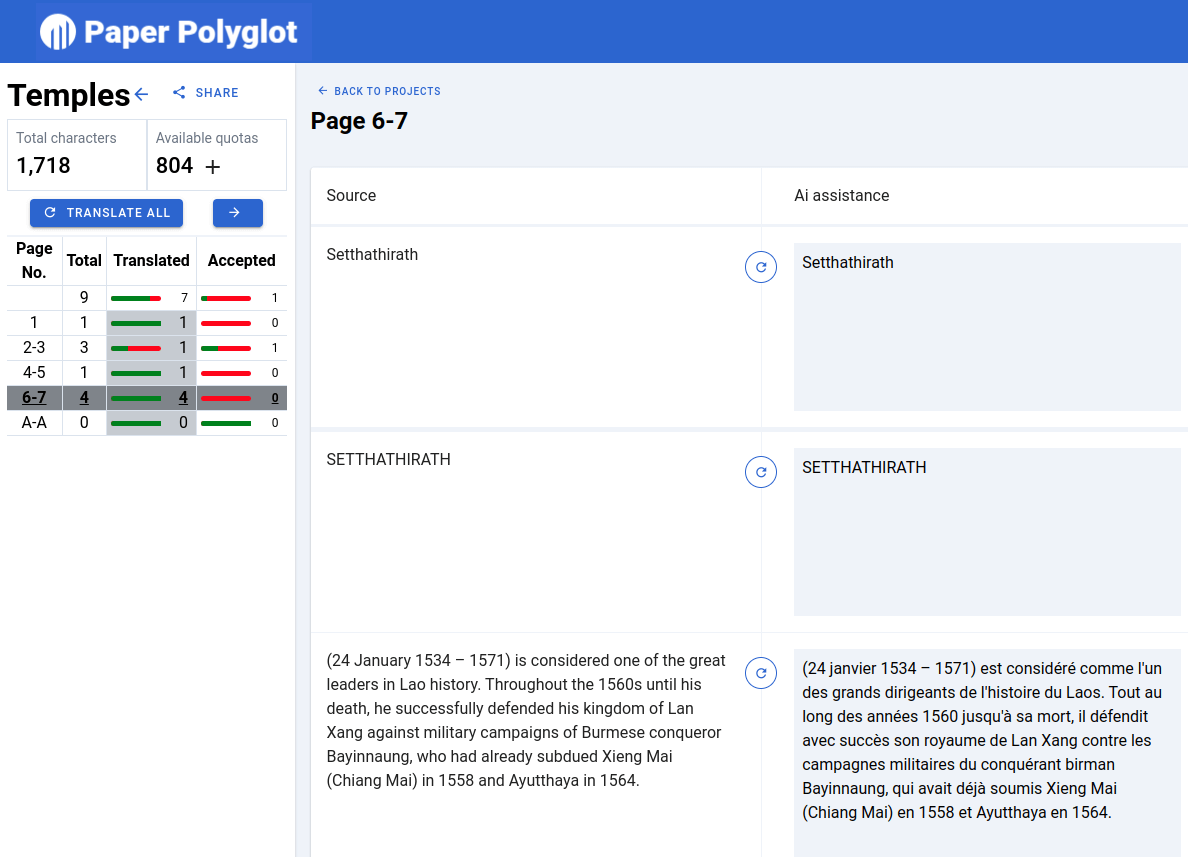Click the back arrow icon in Back to Projects

tap(321, 90)
